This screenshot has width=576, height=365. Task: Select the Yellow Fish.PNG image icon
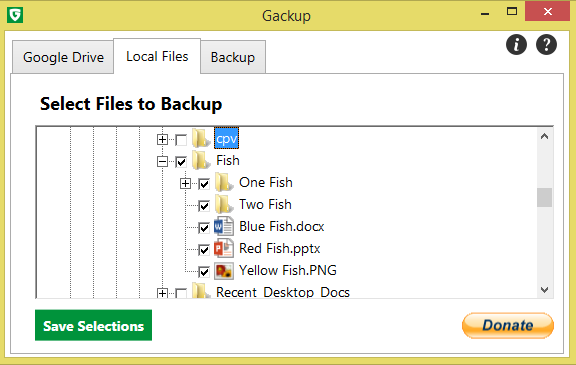(223, 271)
